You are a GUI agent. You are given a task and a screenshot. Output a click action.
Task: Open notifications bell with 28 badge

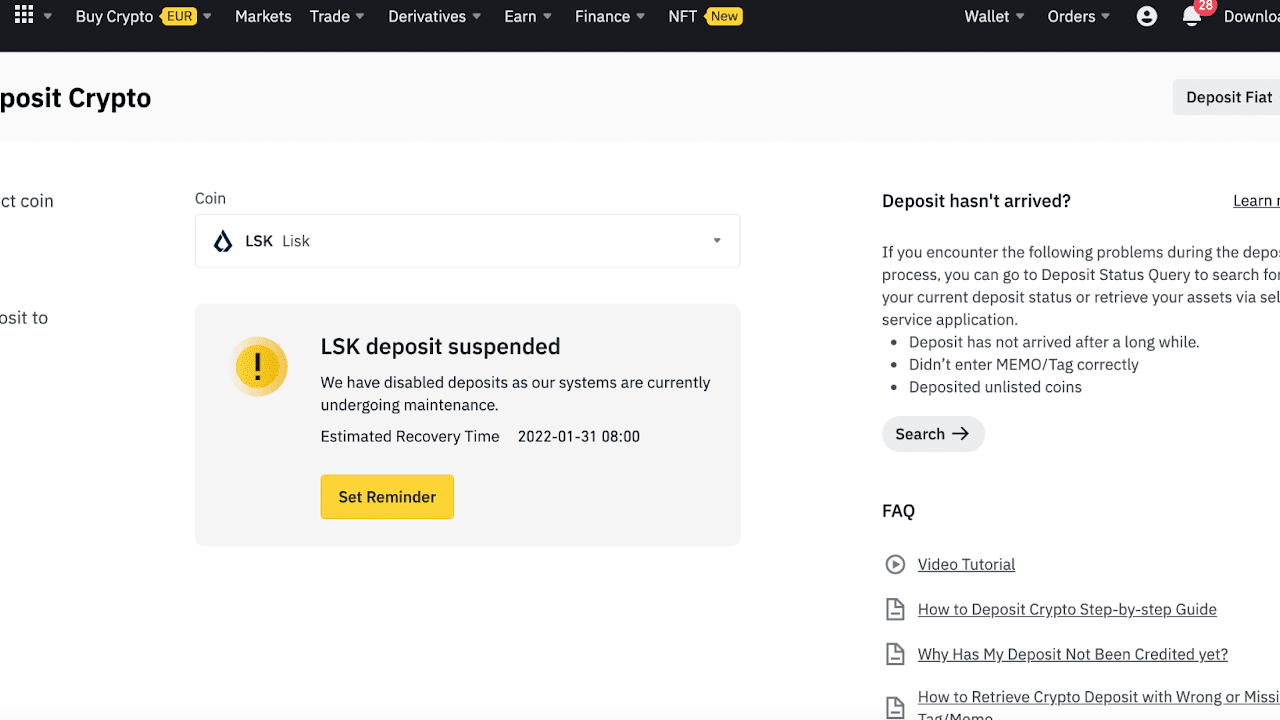(x=1195, y=14)
